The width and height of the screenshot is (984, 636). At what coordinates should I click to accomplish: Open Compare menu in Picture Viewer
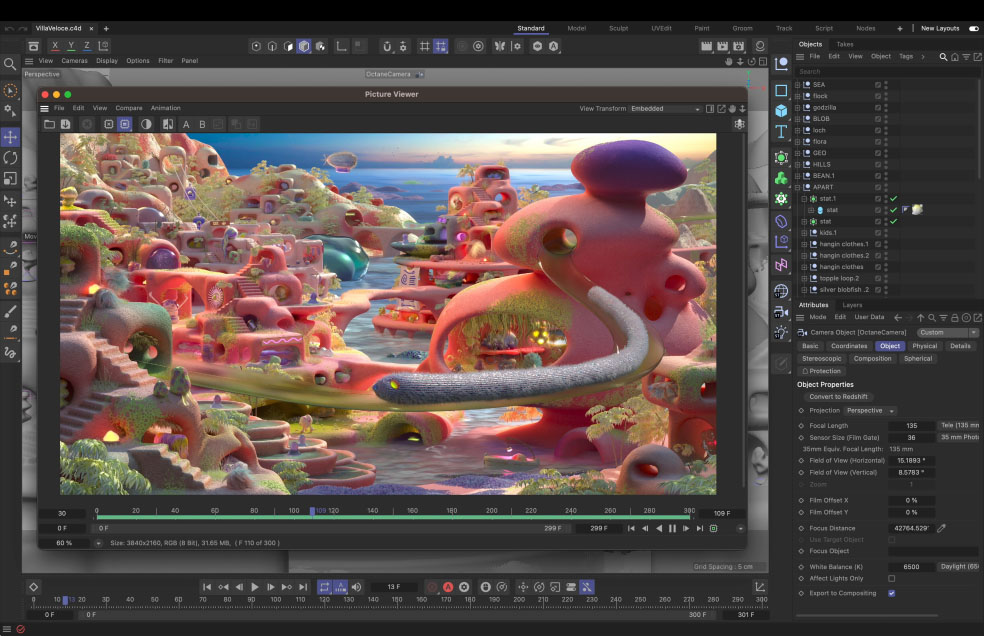(129, 108)
